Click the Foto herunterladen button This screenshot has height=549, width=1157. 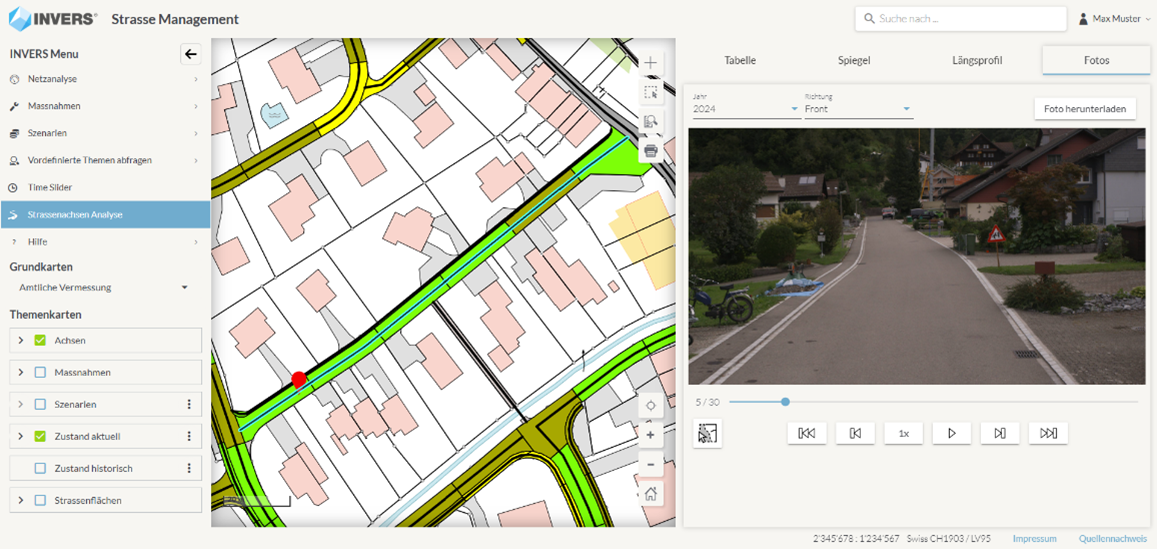(1084, 109)
